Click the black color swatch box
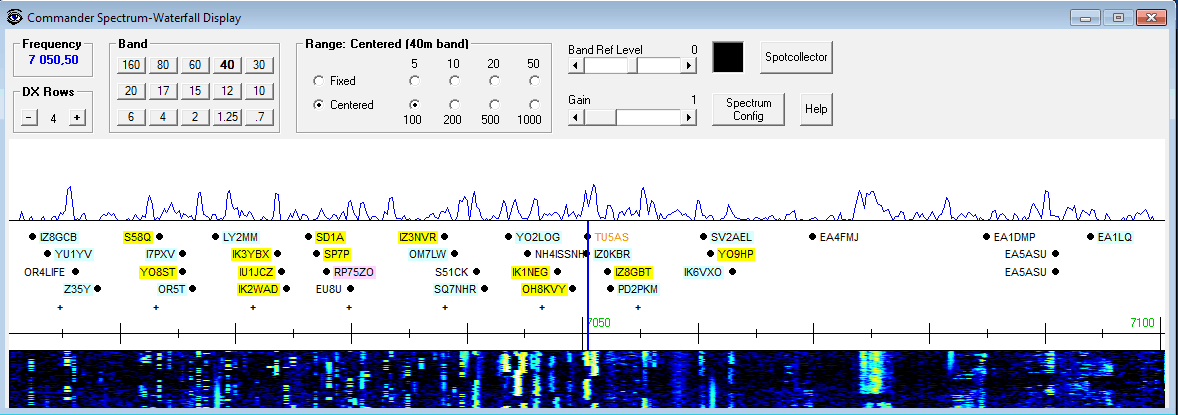 728,56
